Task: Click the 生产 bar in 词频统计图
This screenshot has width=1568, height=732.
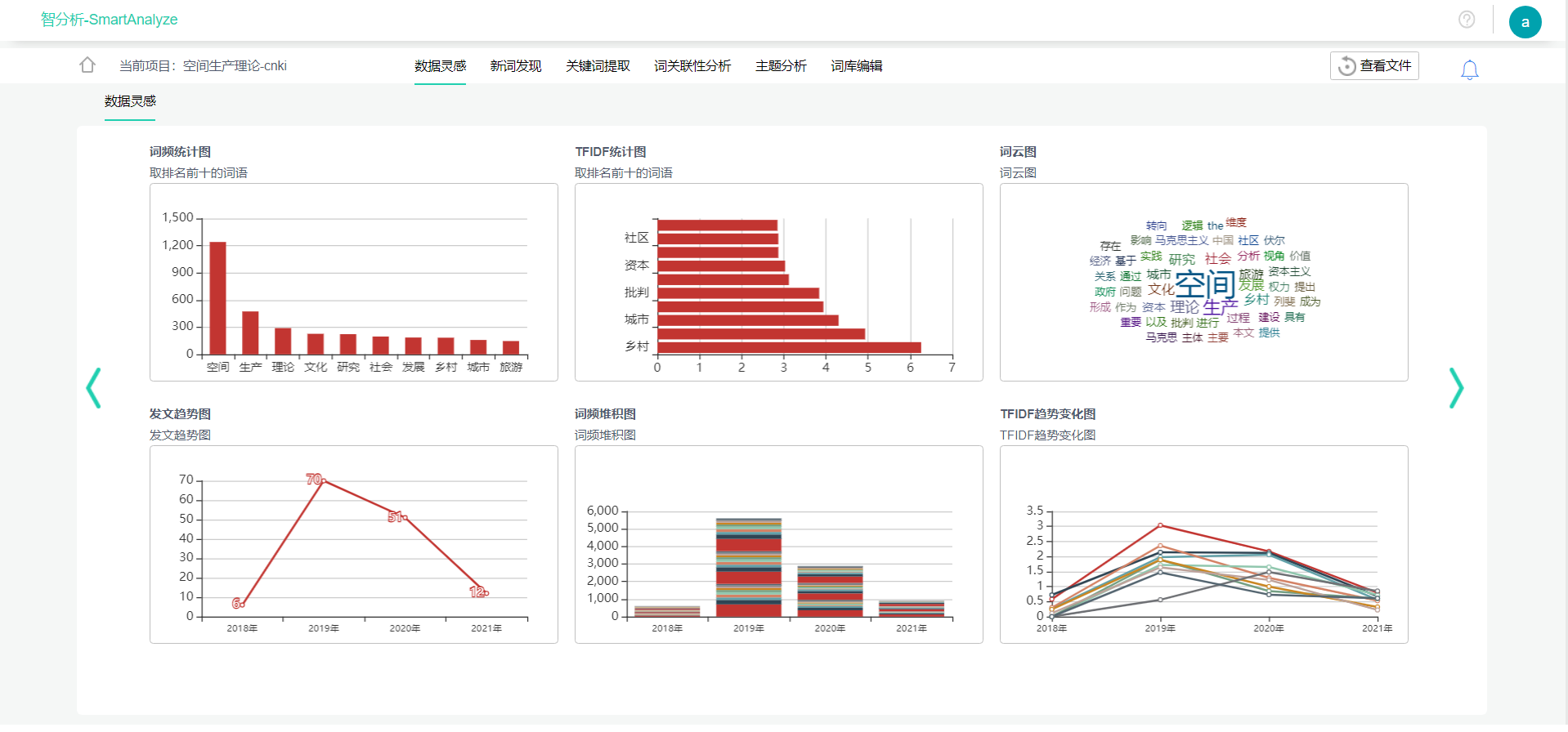Action: (250, 333)
